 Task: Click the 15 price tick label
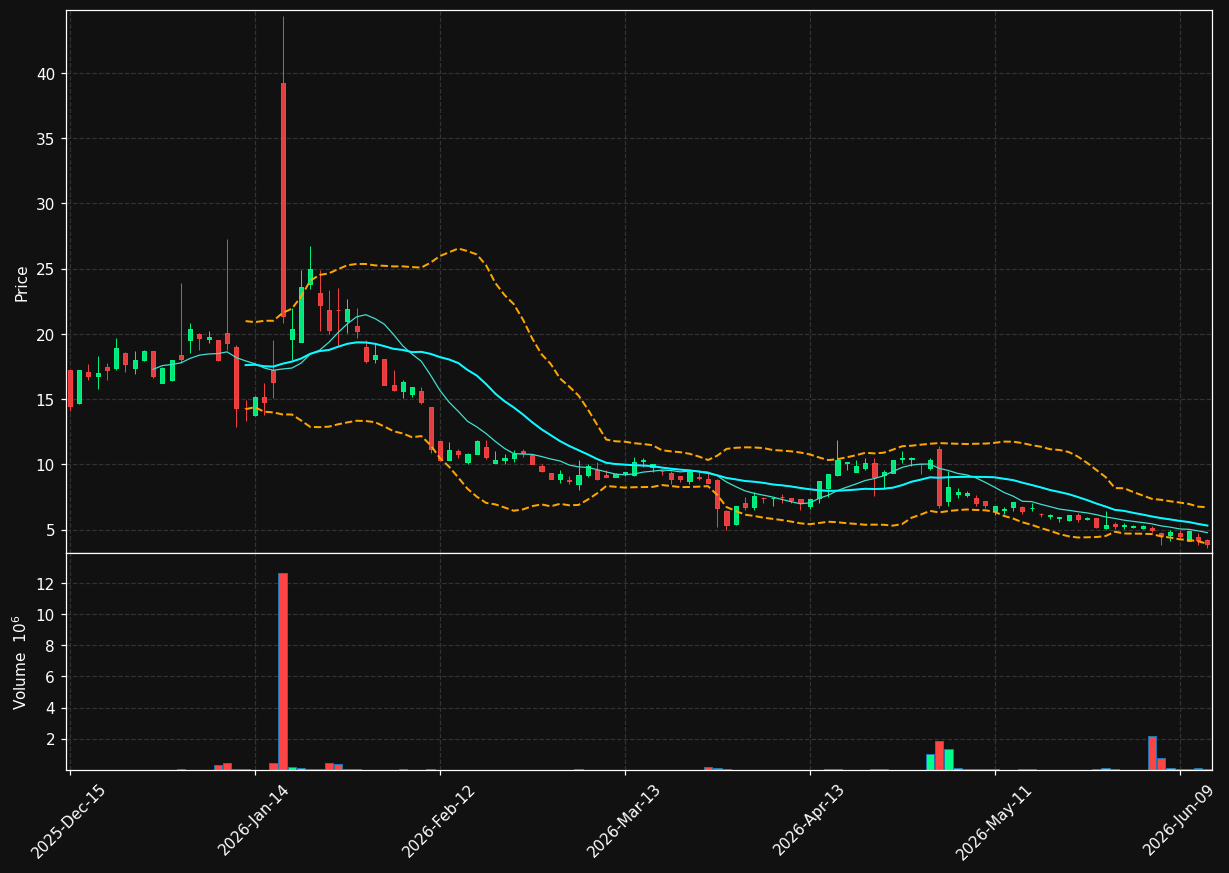pos(48,400)
